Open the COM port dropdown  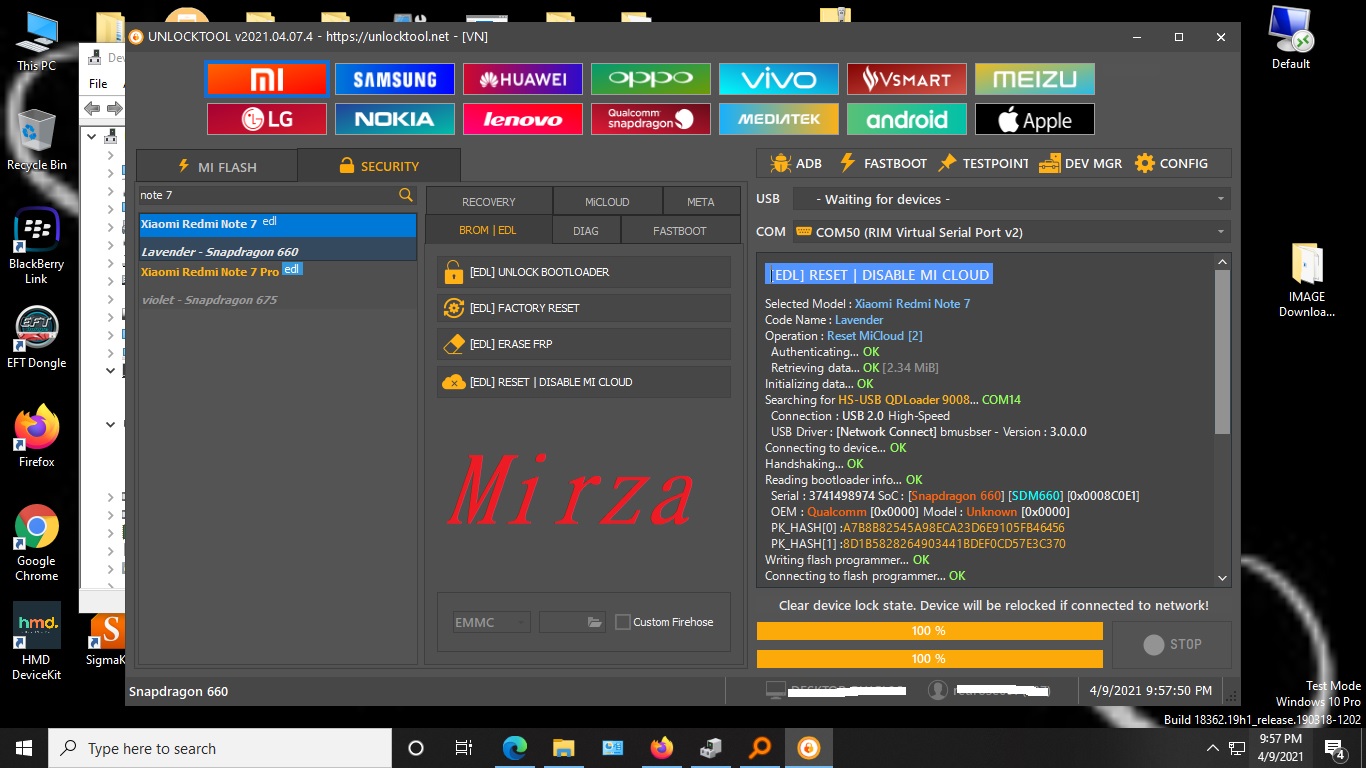pyautogui.click(x=1012, y=232)
